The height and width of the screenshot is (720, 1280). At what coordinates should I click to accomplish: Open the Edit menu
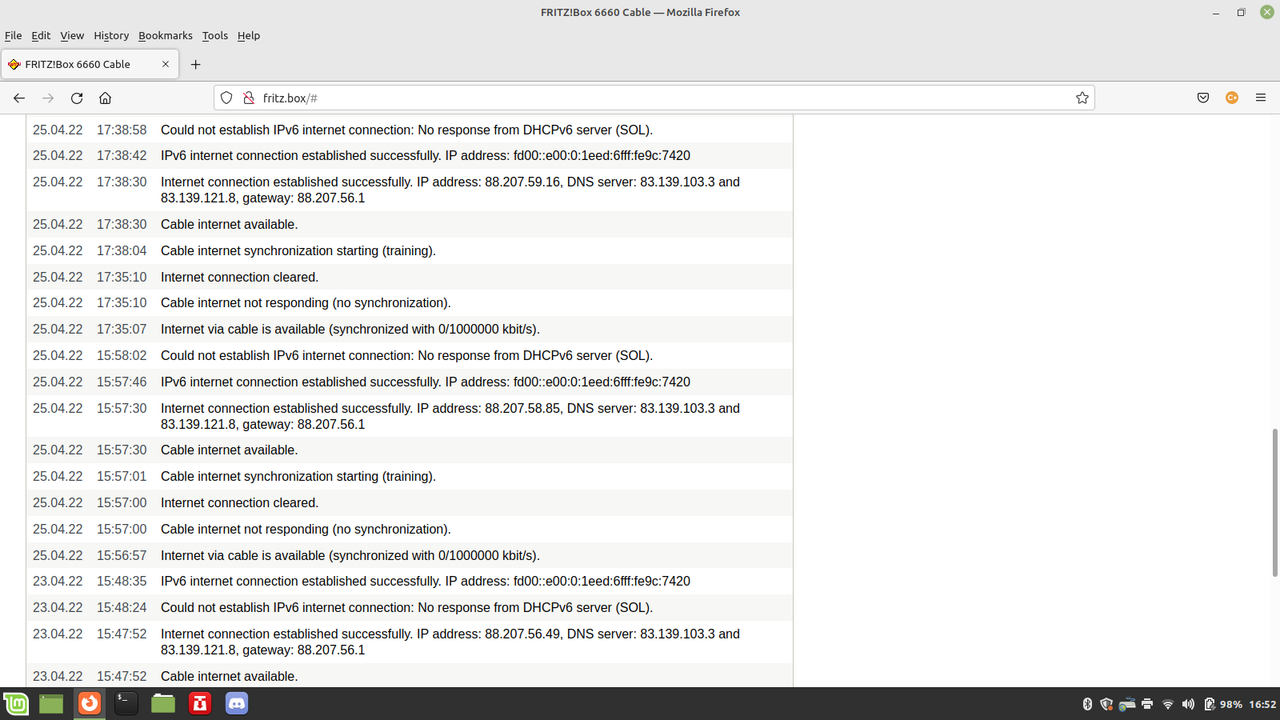41,35
